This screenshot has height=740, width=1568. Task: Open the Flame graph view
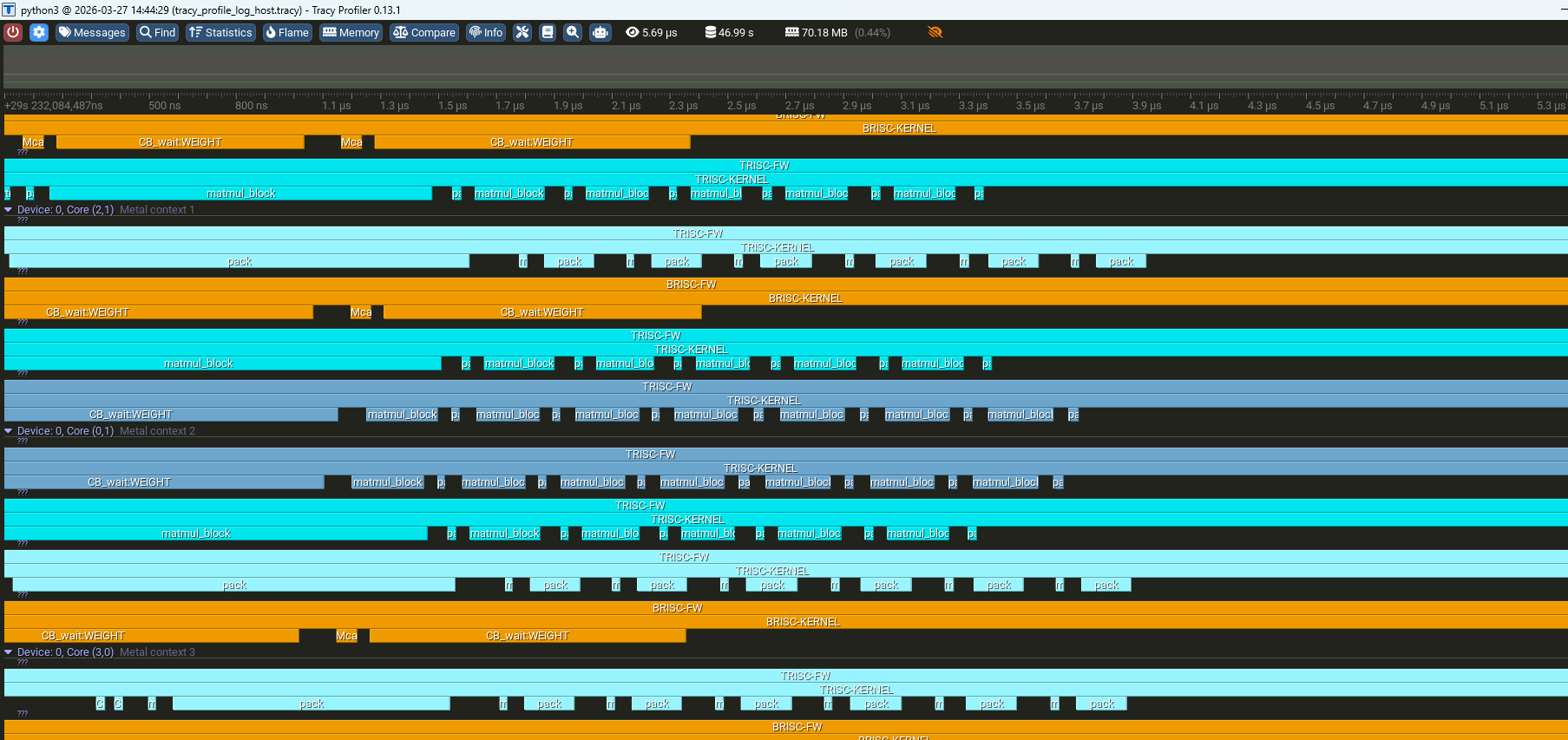pos(287,32)
